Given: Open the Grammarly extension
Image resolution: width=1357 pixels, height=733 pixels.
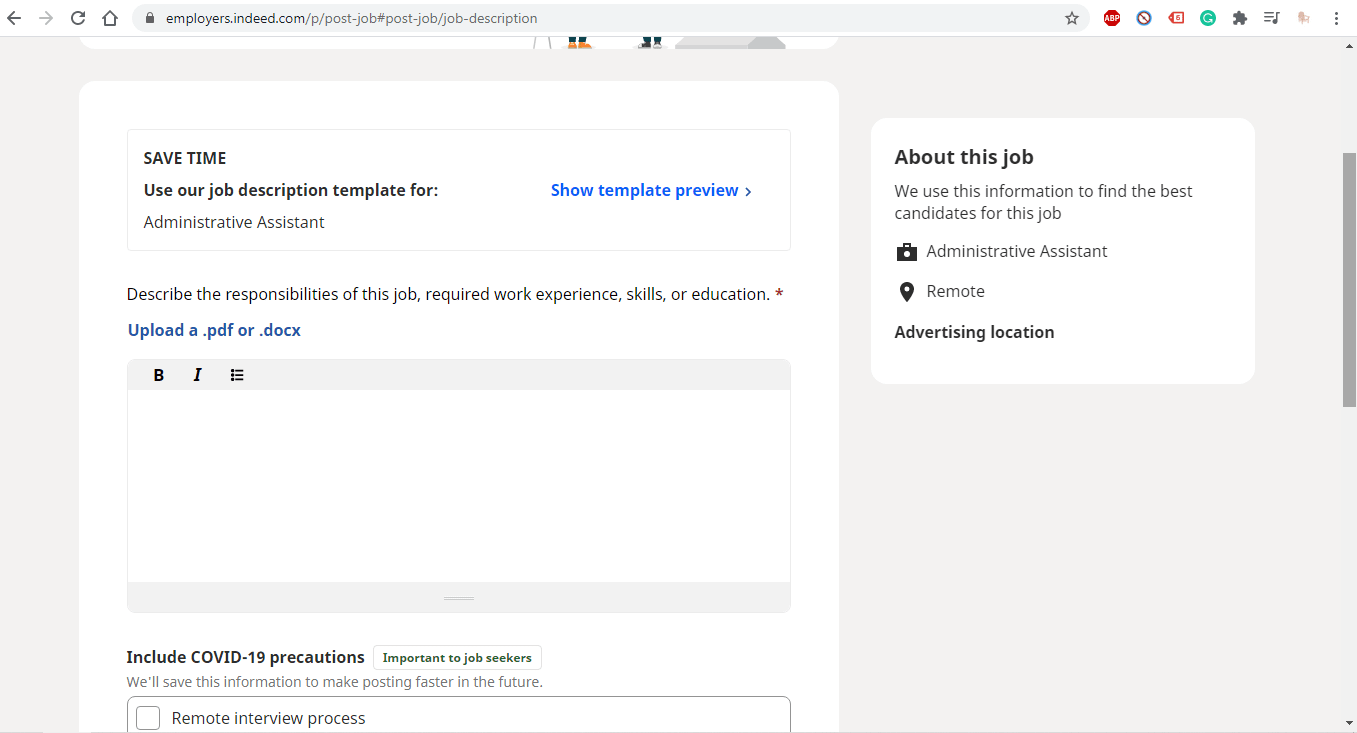Looking at the screenshot, I should (1208, 18).
